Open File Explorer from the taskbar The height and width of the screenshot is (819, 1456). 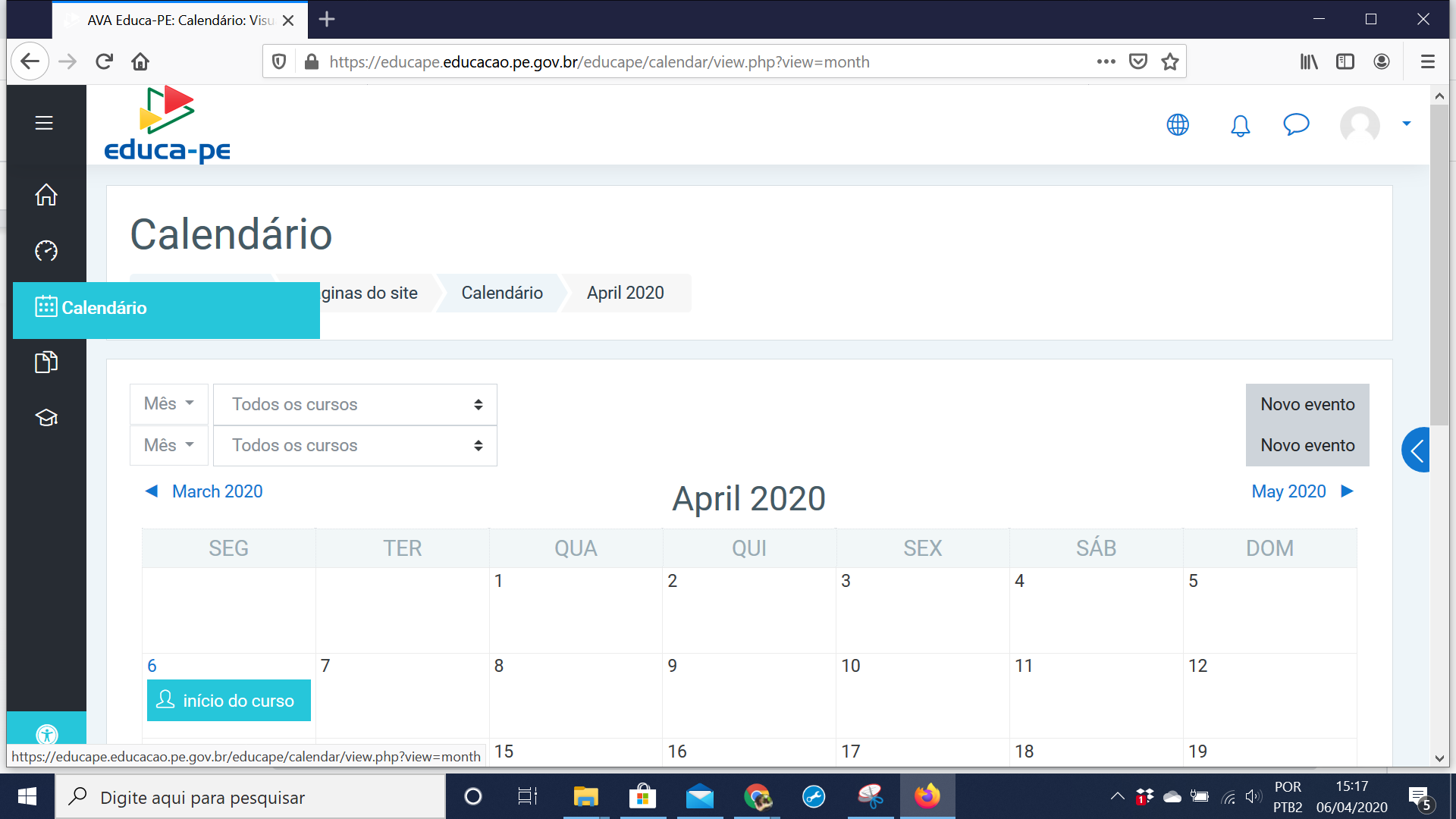pyautogui.click(x=585, y=796)
